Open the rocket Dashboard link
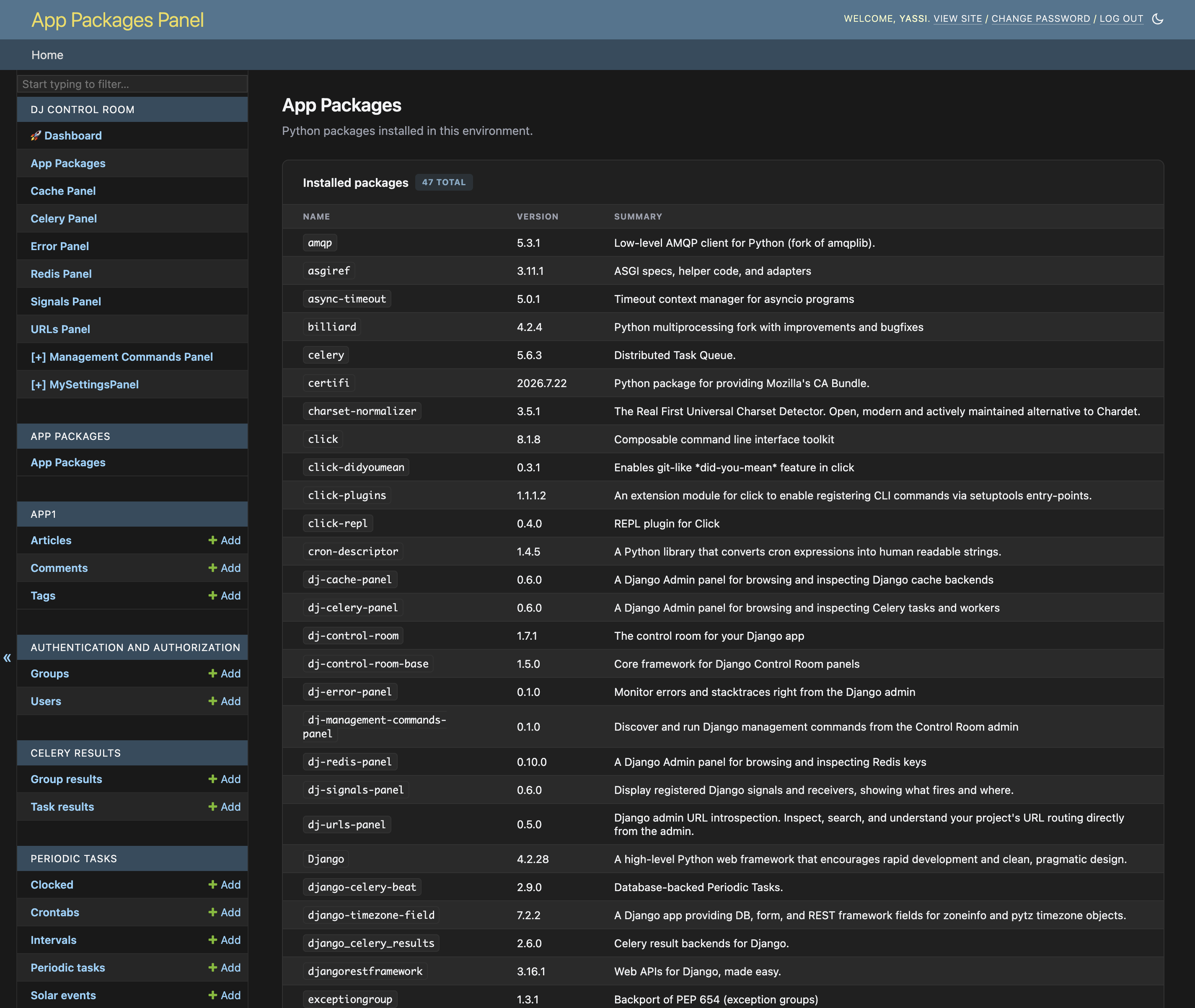The image size is (1195, 1008). pyautogui.click(x=66, y=135)
